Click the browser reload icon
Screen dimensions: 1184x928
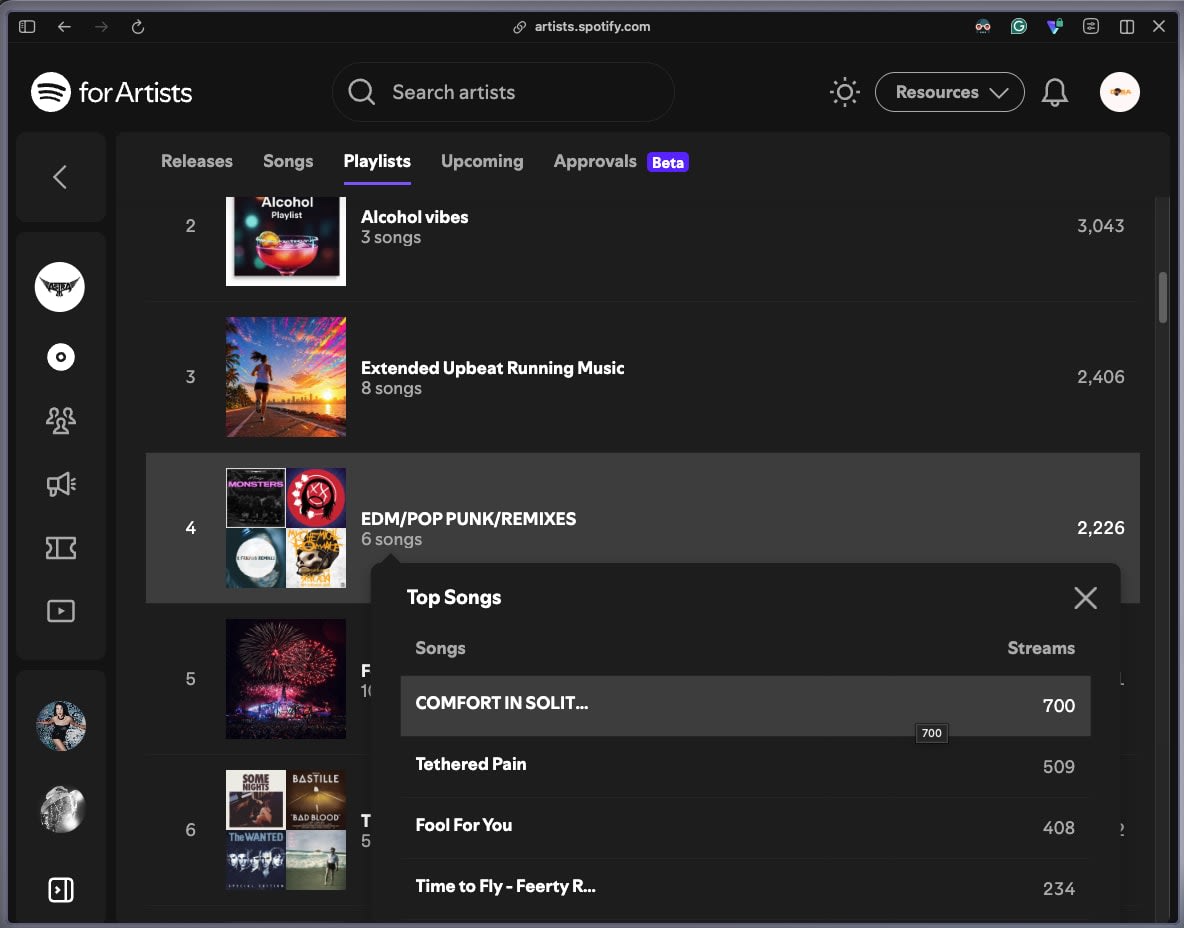tap(137, 27)
